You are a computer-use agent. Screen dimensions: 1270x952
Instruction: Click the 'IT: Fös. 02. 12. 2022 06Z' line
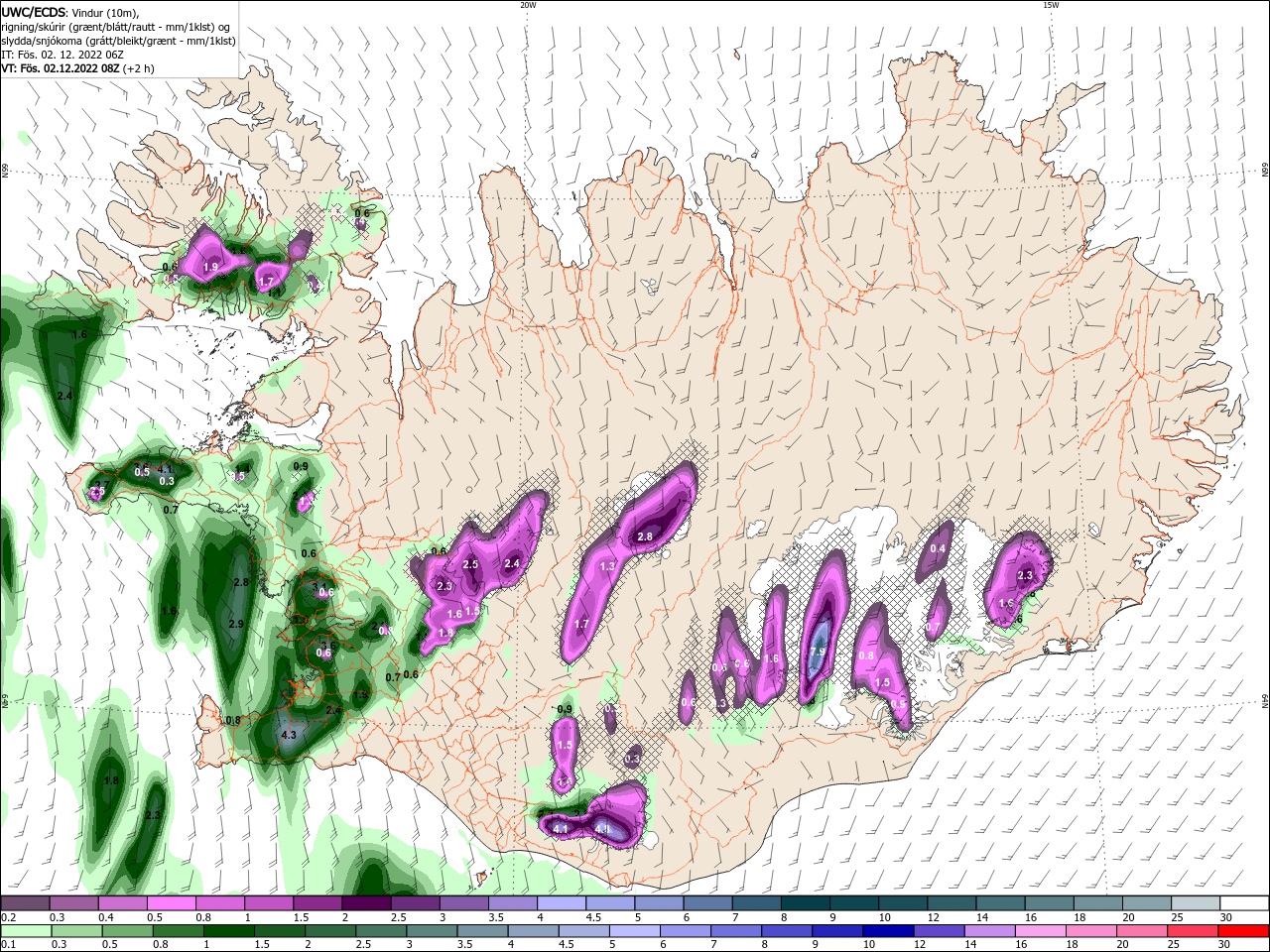63,55
